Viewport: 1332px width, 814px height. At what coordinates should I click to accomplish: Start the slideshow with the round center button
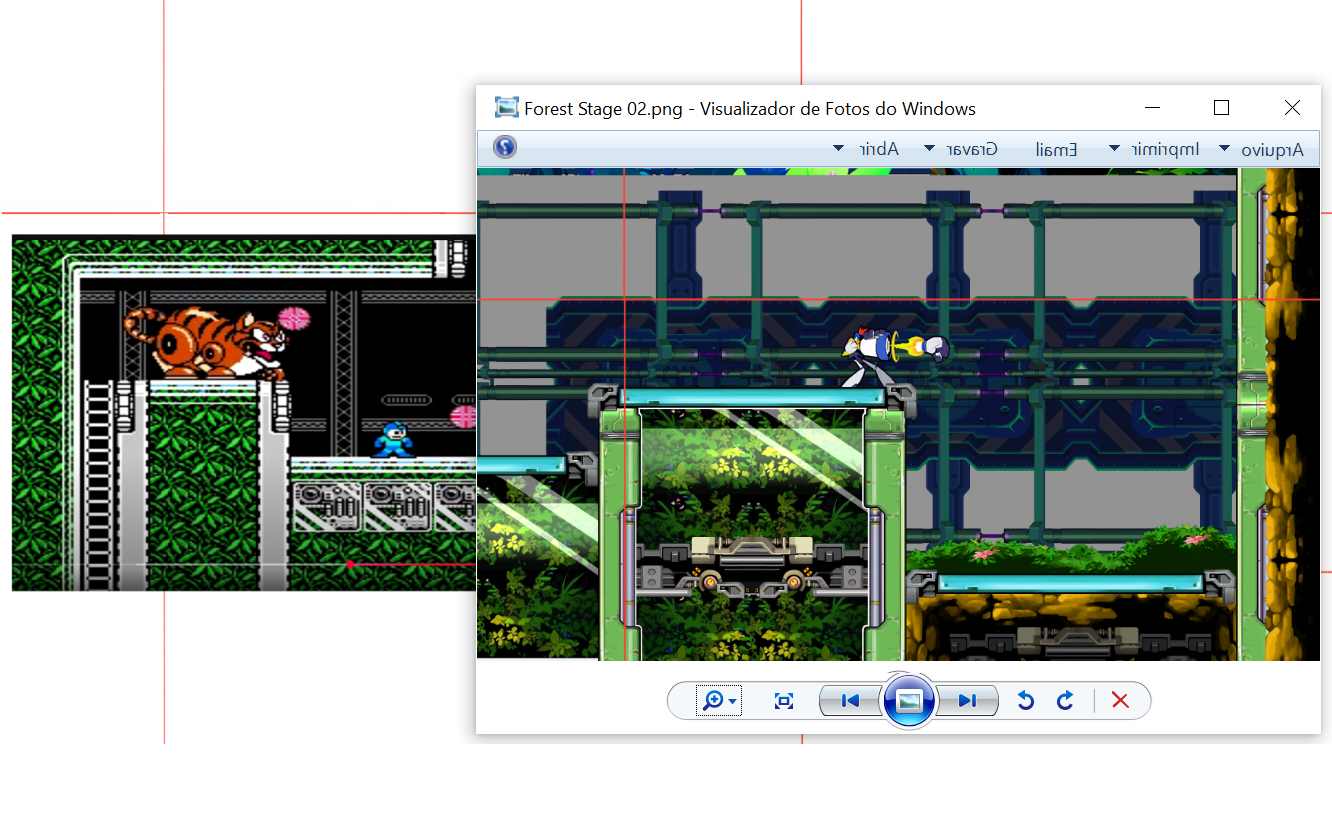(x=908, y=701)
